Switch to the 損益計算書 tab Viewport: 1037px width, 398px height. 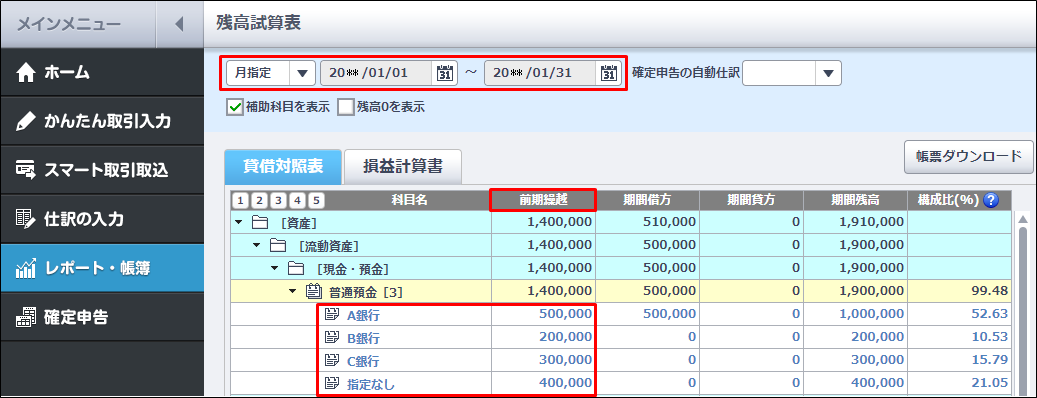[x=403, y=167]
